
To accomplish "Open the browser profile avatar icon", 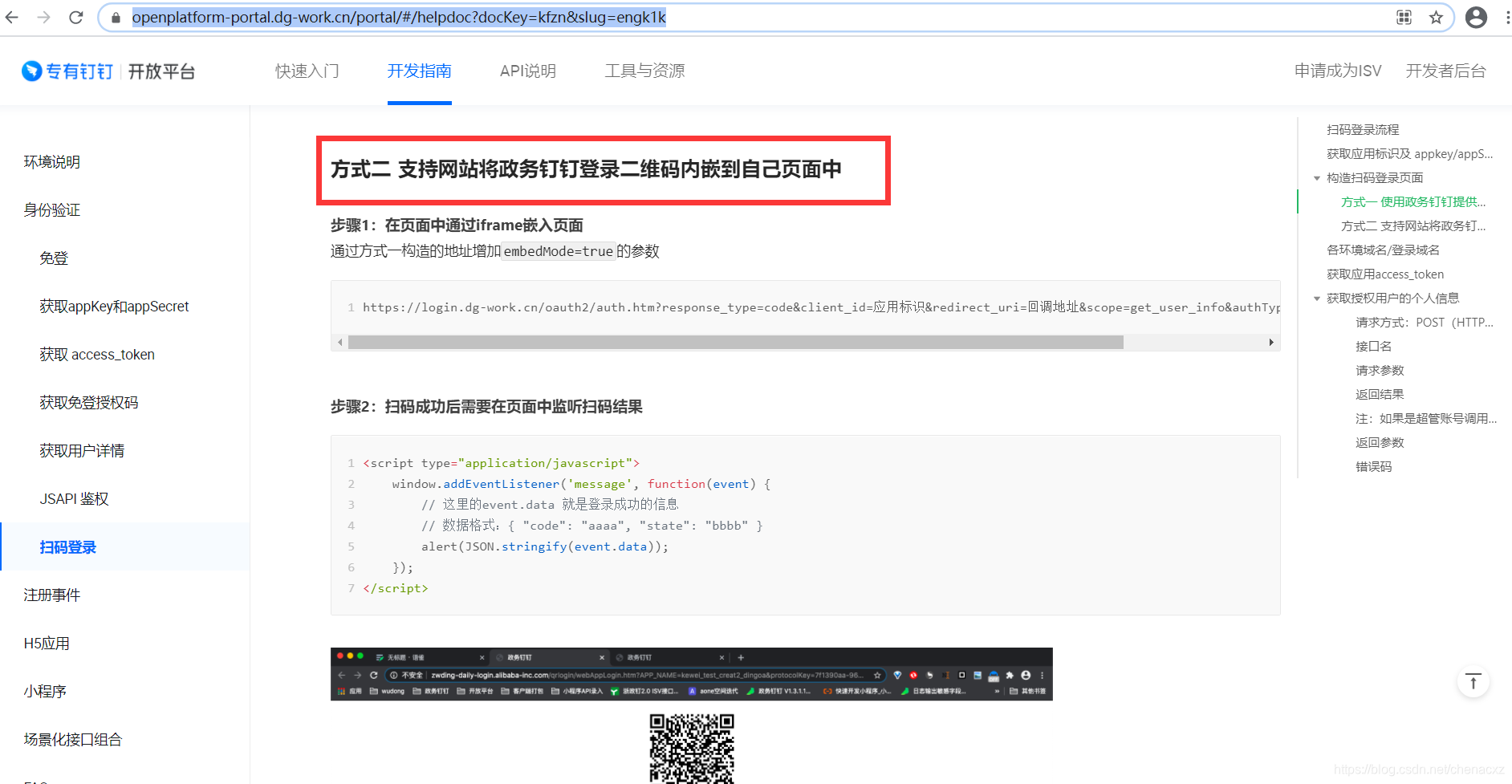I will (1476, 18).
